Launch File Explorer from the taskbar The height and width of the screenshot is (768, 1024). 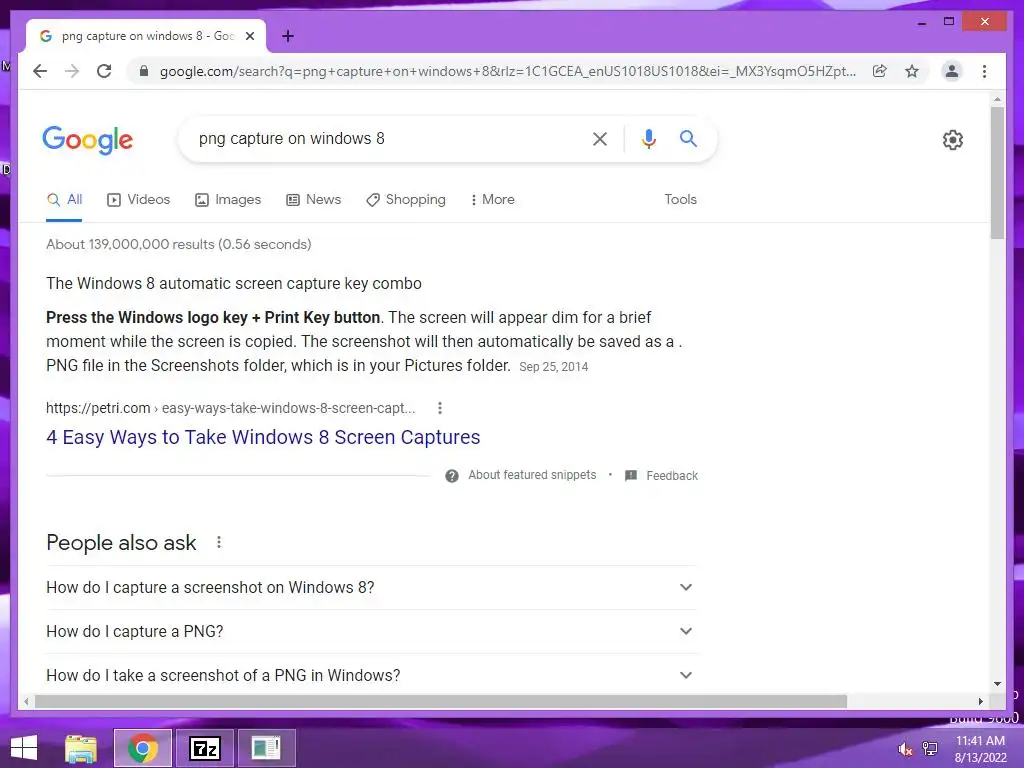(81, 748)
